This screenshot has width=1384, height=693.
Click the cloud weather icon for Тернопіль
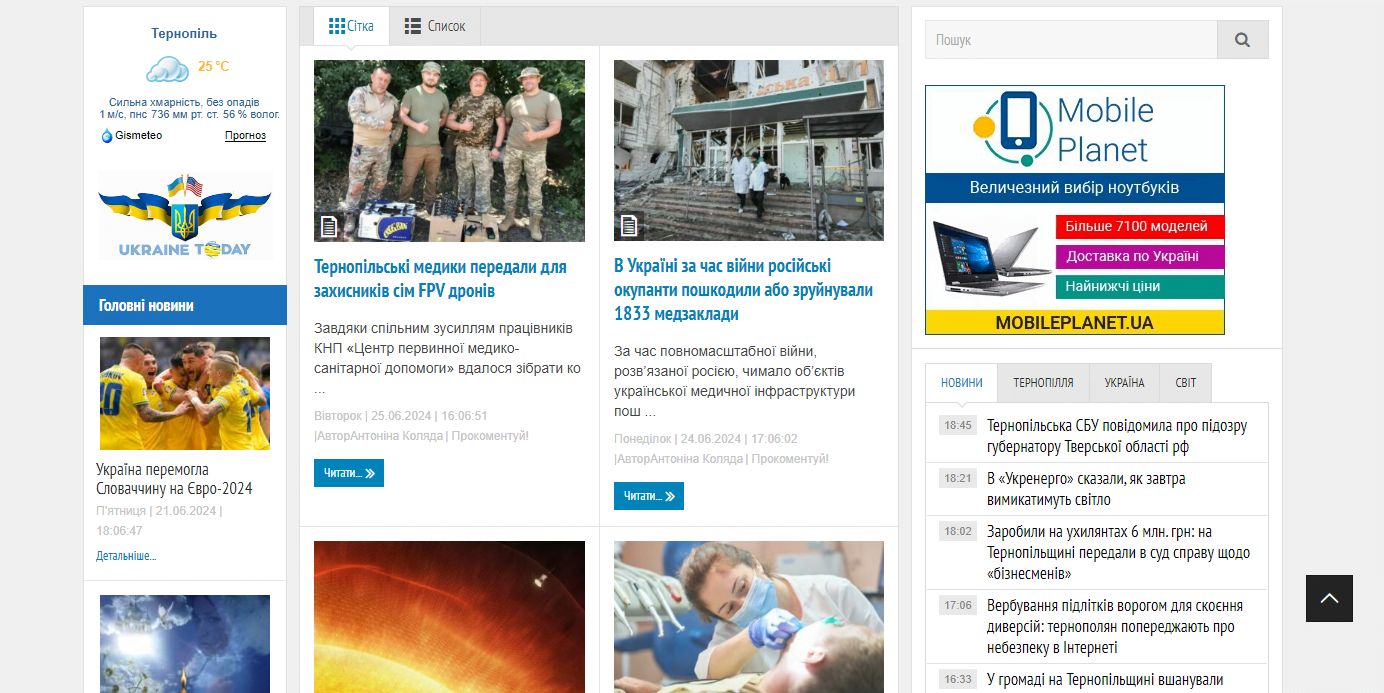[x=167, y=68]
